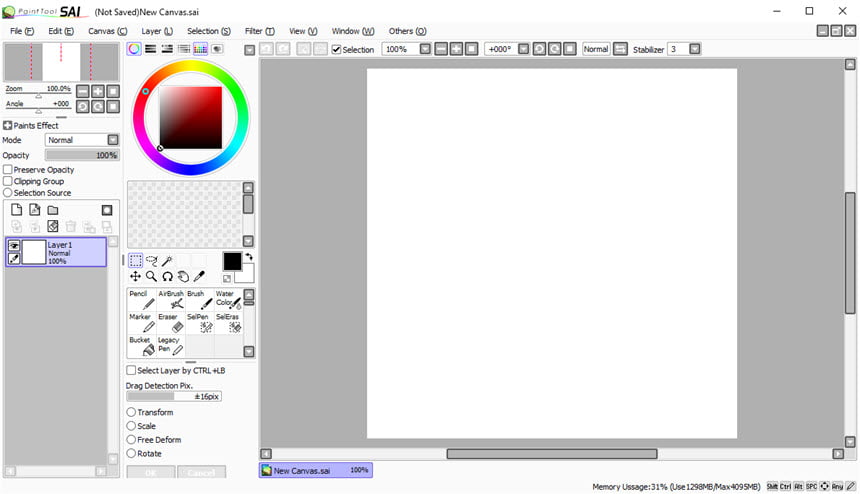Image resolution: width=860 pixels, height=494 pixels.
Task: Select the Legacy Pen tool
Action: tap(171, 346)
